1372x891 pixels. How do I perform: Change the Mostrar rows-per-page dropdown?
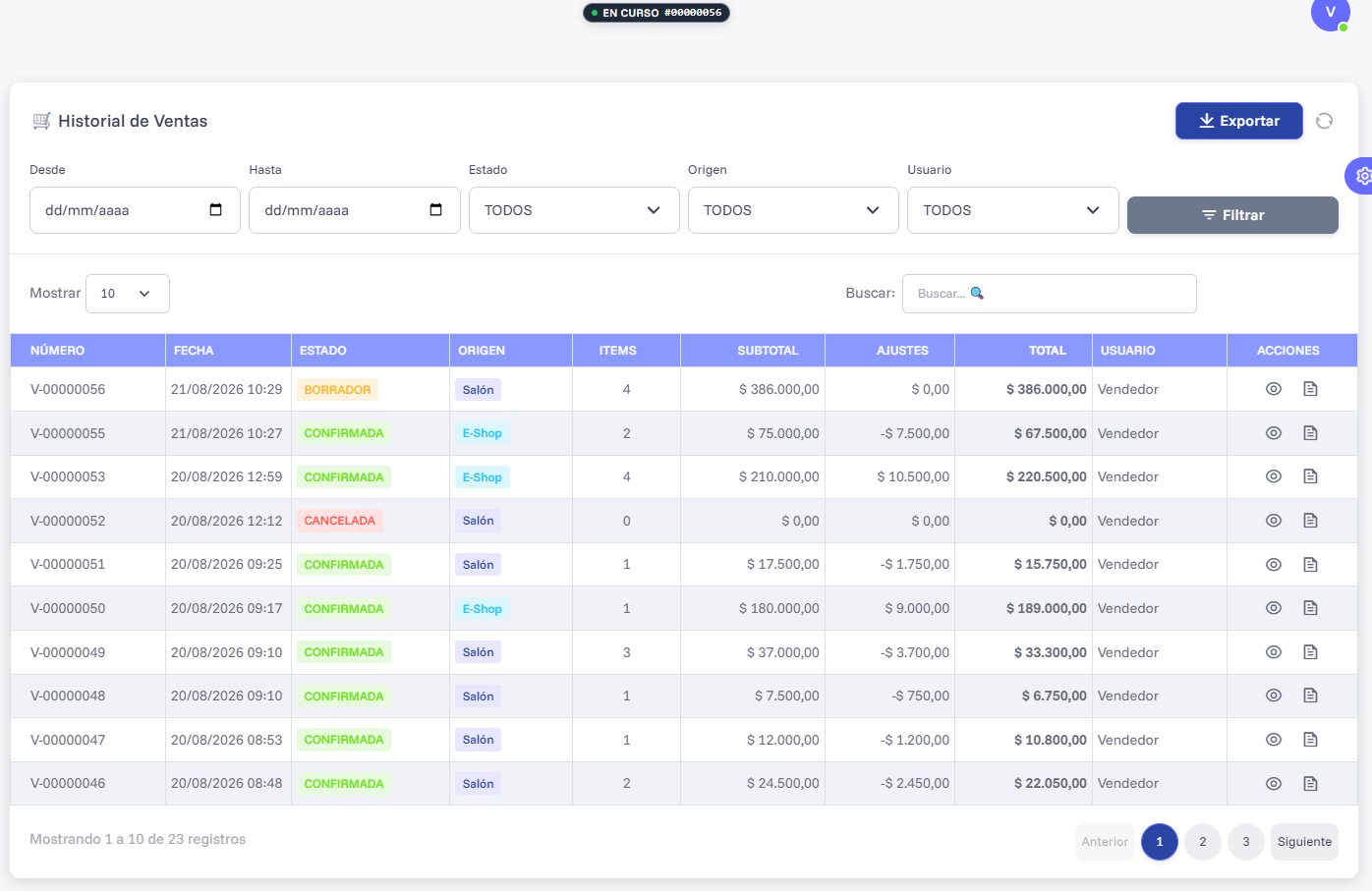point(128,294)
